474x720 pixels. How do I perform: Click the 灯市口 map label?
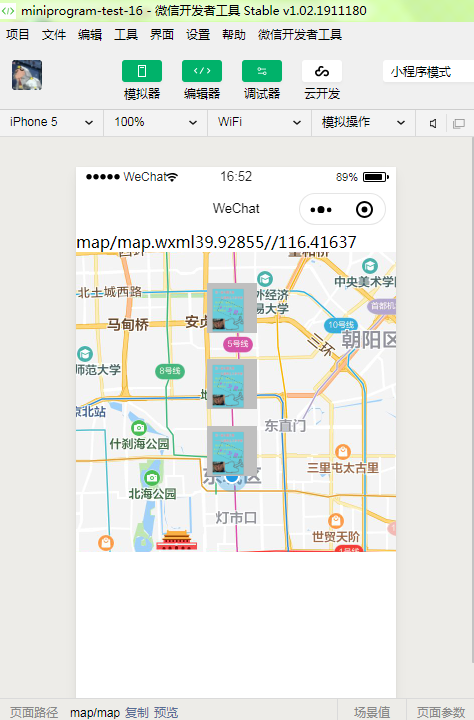click(x=236, y=518)
